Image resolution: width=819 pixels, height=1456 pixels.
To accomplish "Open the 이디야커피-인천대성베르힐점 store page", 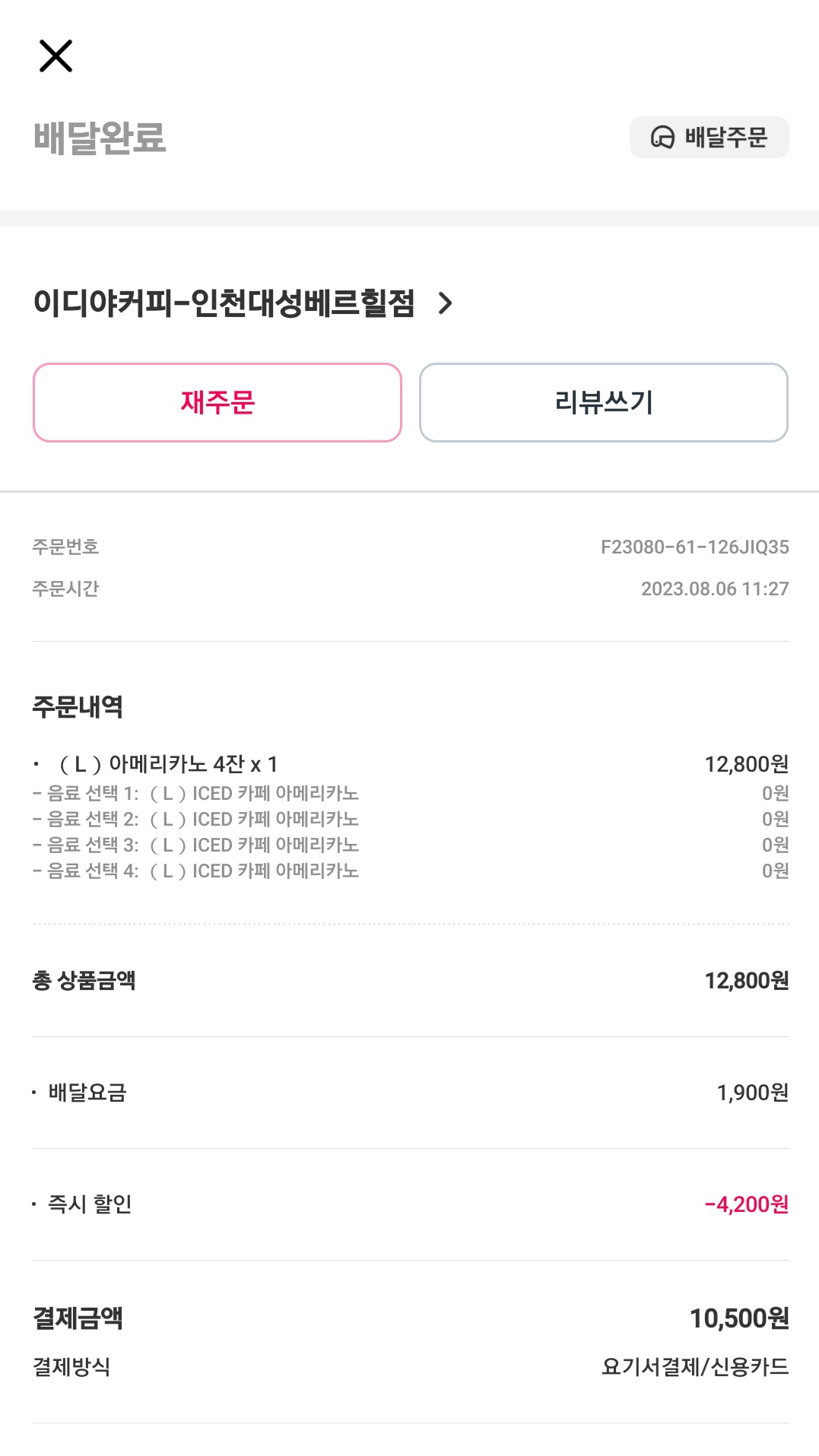I will pos(224,303).
